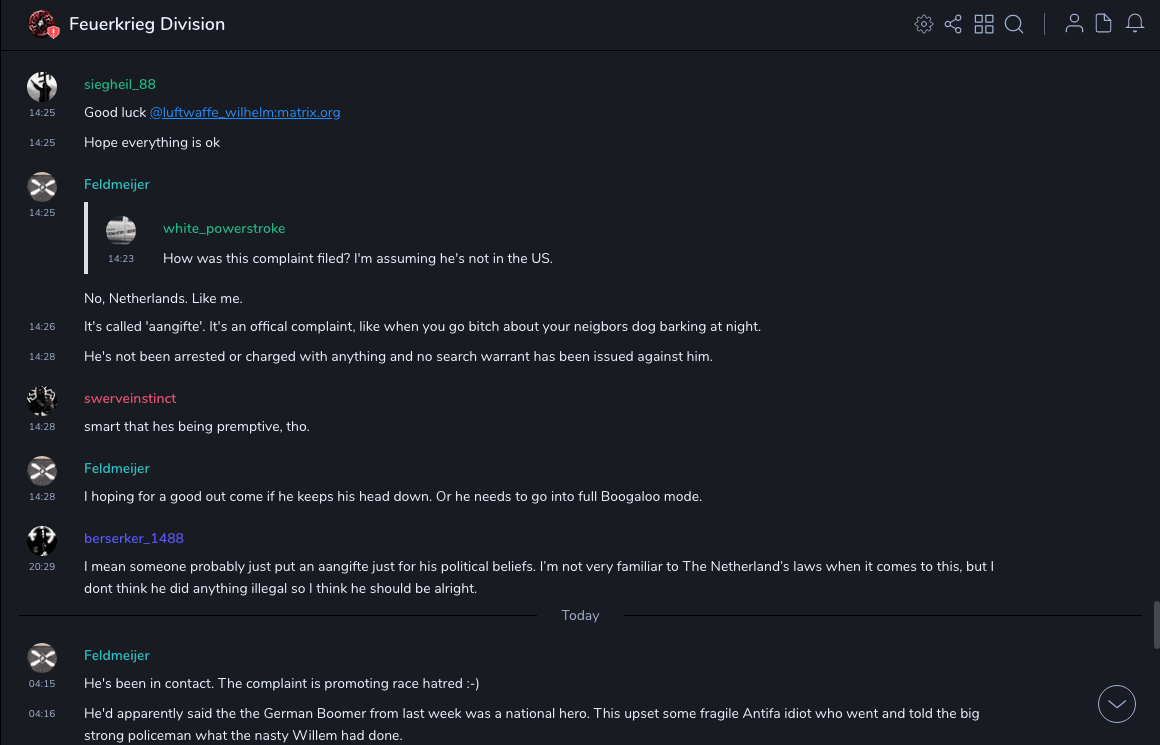Select the swerveinstinct username
1160x745 pixels.
130,398
